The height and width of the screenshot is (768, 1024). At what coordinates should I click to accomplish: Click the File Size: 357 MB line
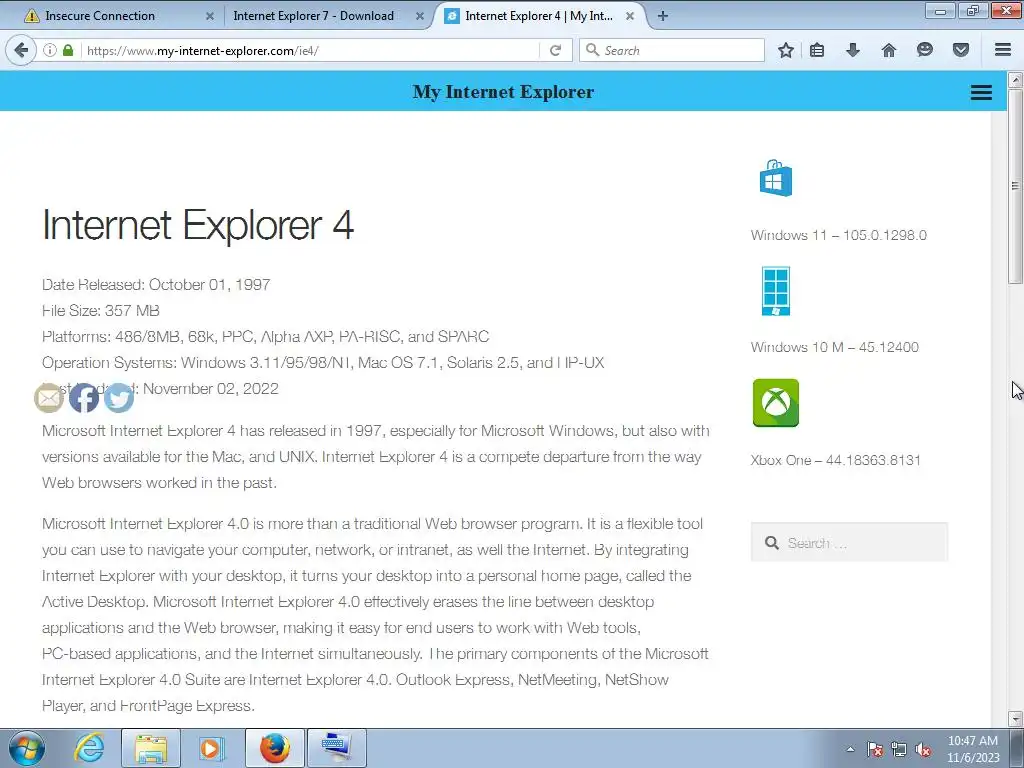[101, 311]
